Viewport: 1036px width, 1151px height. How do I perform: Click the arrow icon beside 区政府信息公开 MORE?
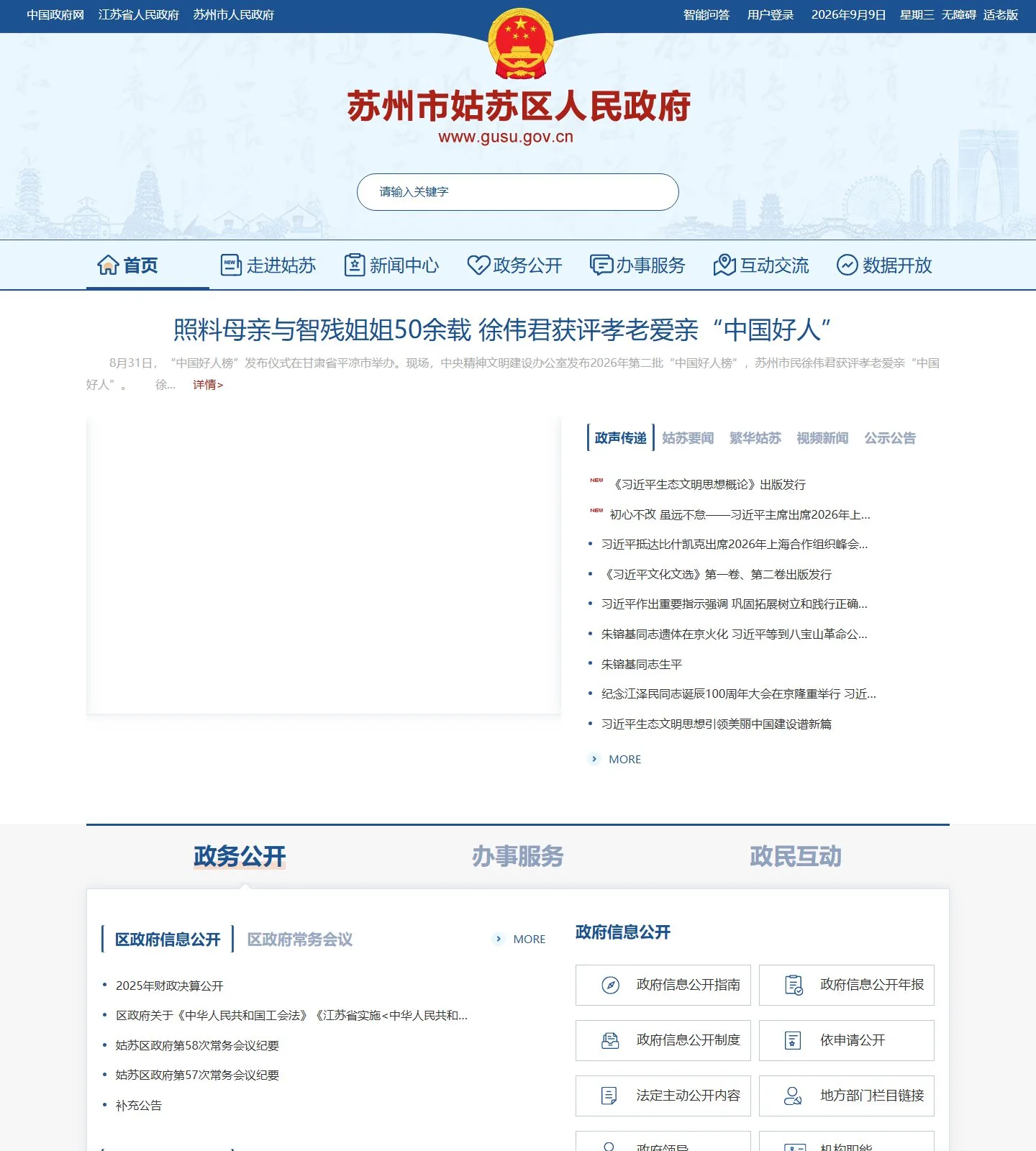click(499, 939)
